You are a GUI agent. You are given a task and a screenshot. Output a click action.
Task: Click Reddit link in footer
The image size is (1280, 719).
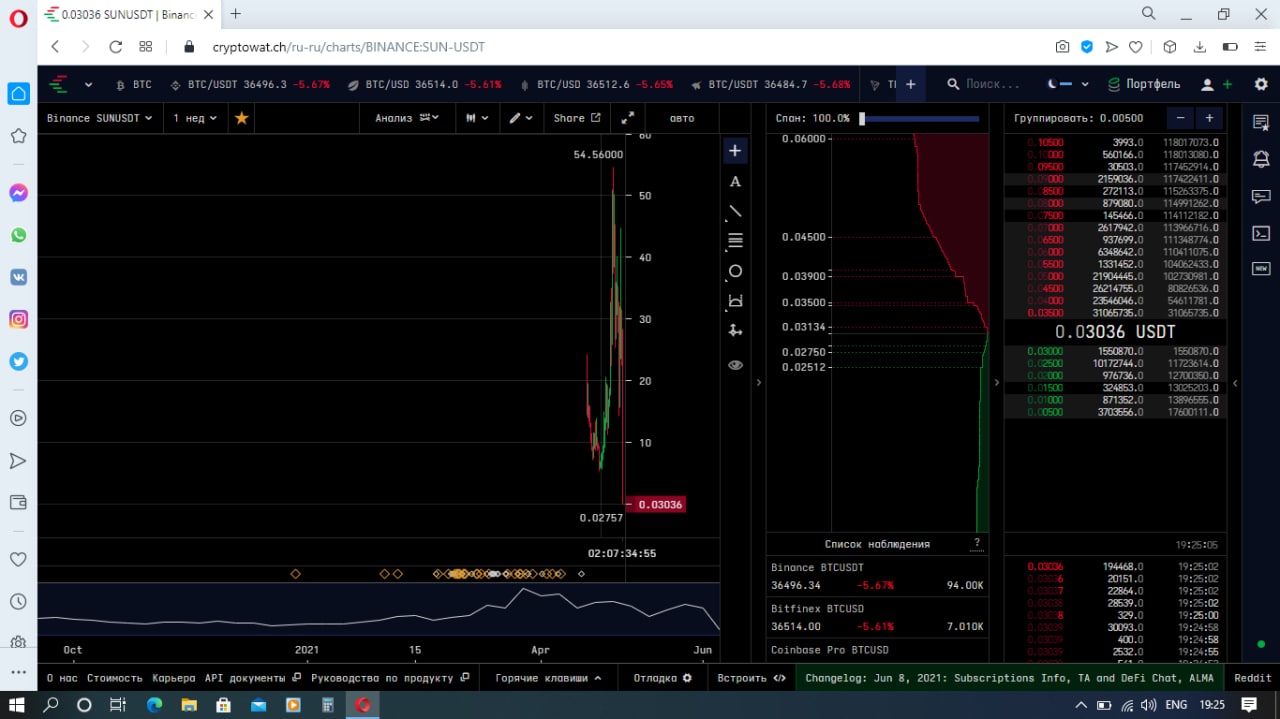click(1252, 678)
